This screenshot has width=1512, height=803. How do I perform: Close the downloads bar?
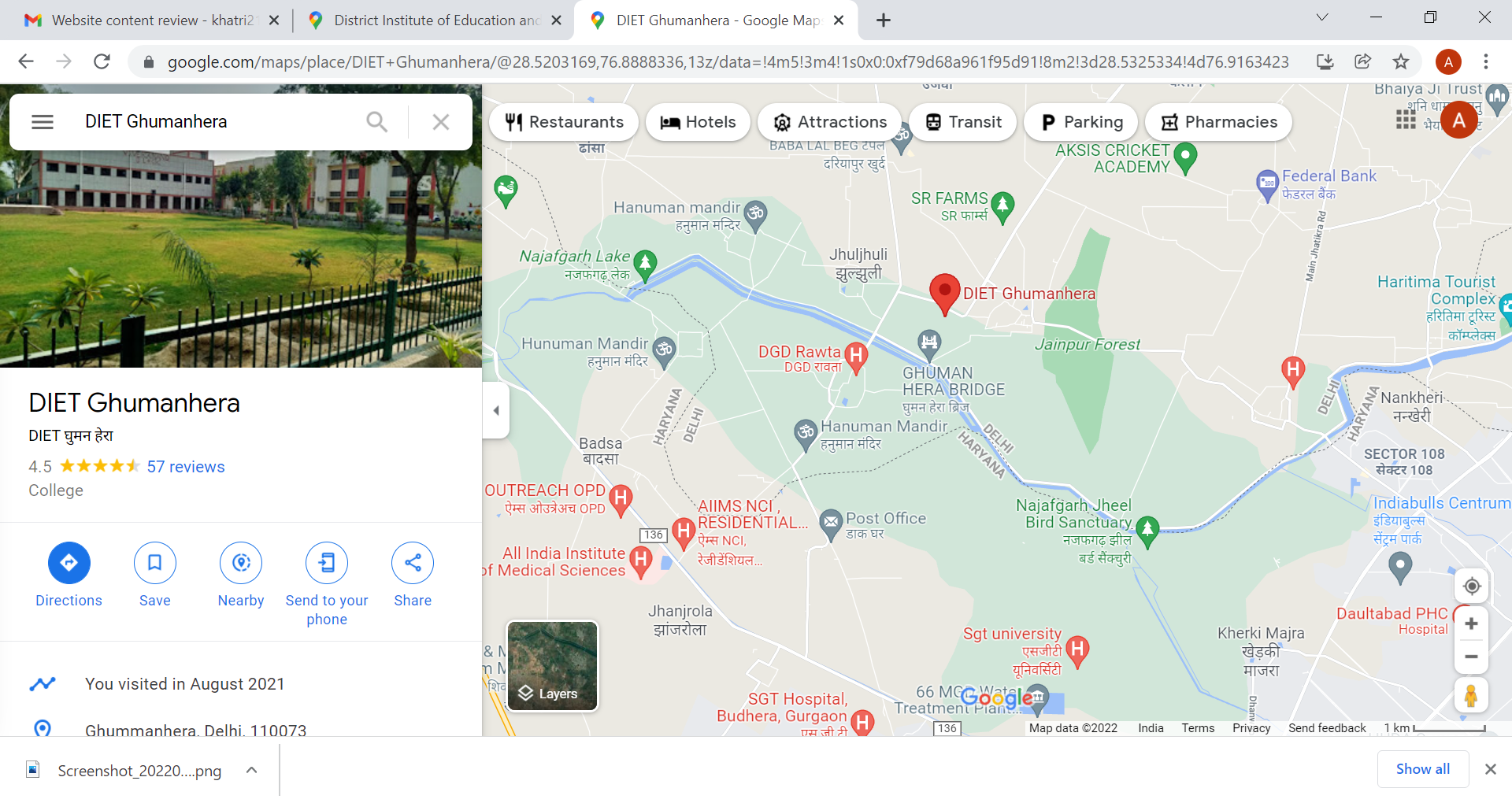[1490, 769]
